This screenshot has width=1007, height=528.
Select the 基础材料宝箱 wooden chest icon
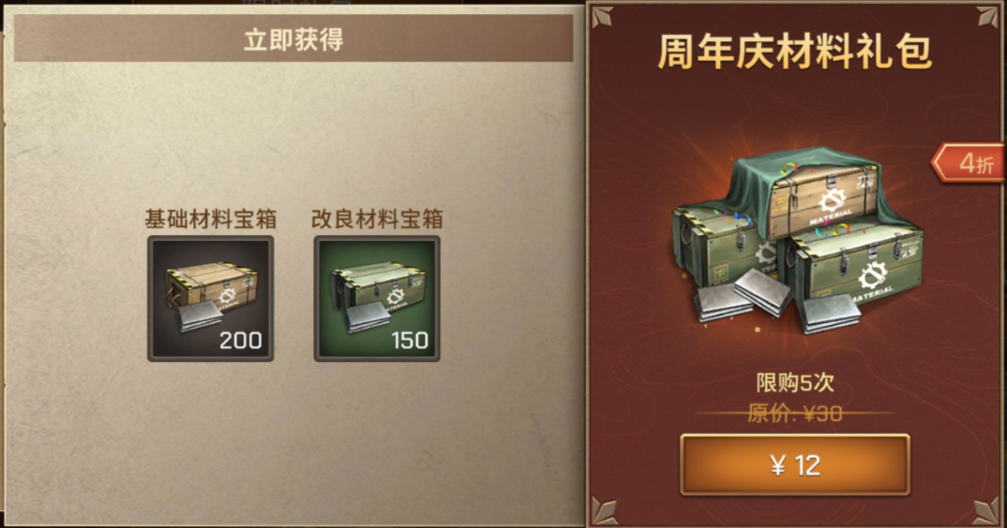(x=211, y=298)
